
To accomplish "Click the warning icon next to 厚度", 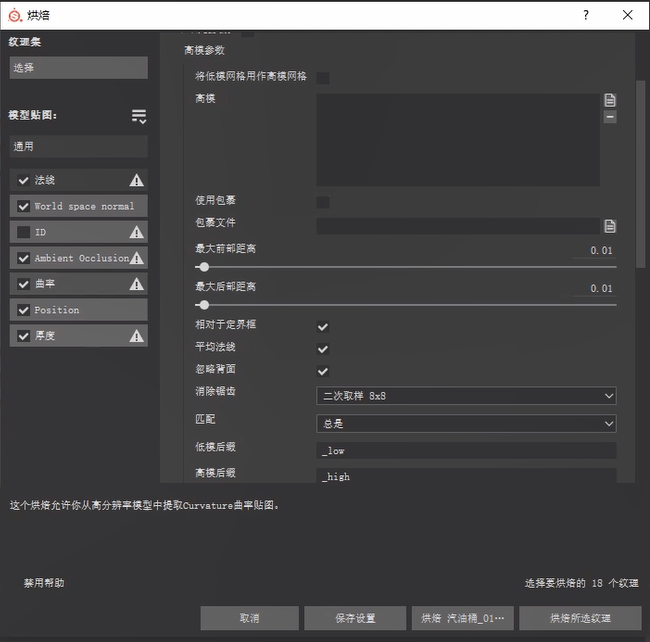I will pyautogui.click(x=136, y=336).
